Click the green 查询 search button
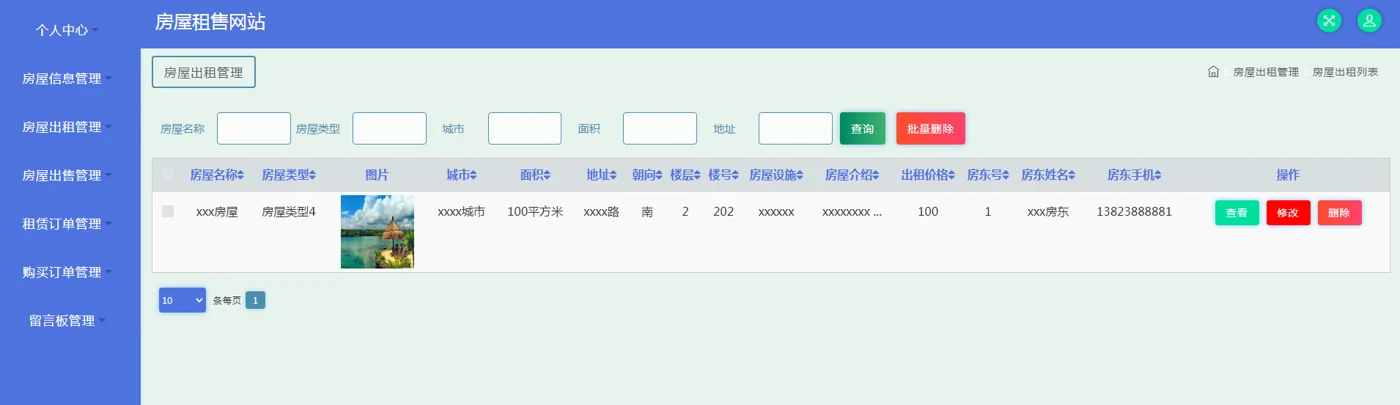The height and width of the screenshot is (405, 1400). tap(862, 128)
